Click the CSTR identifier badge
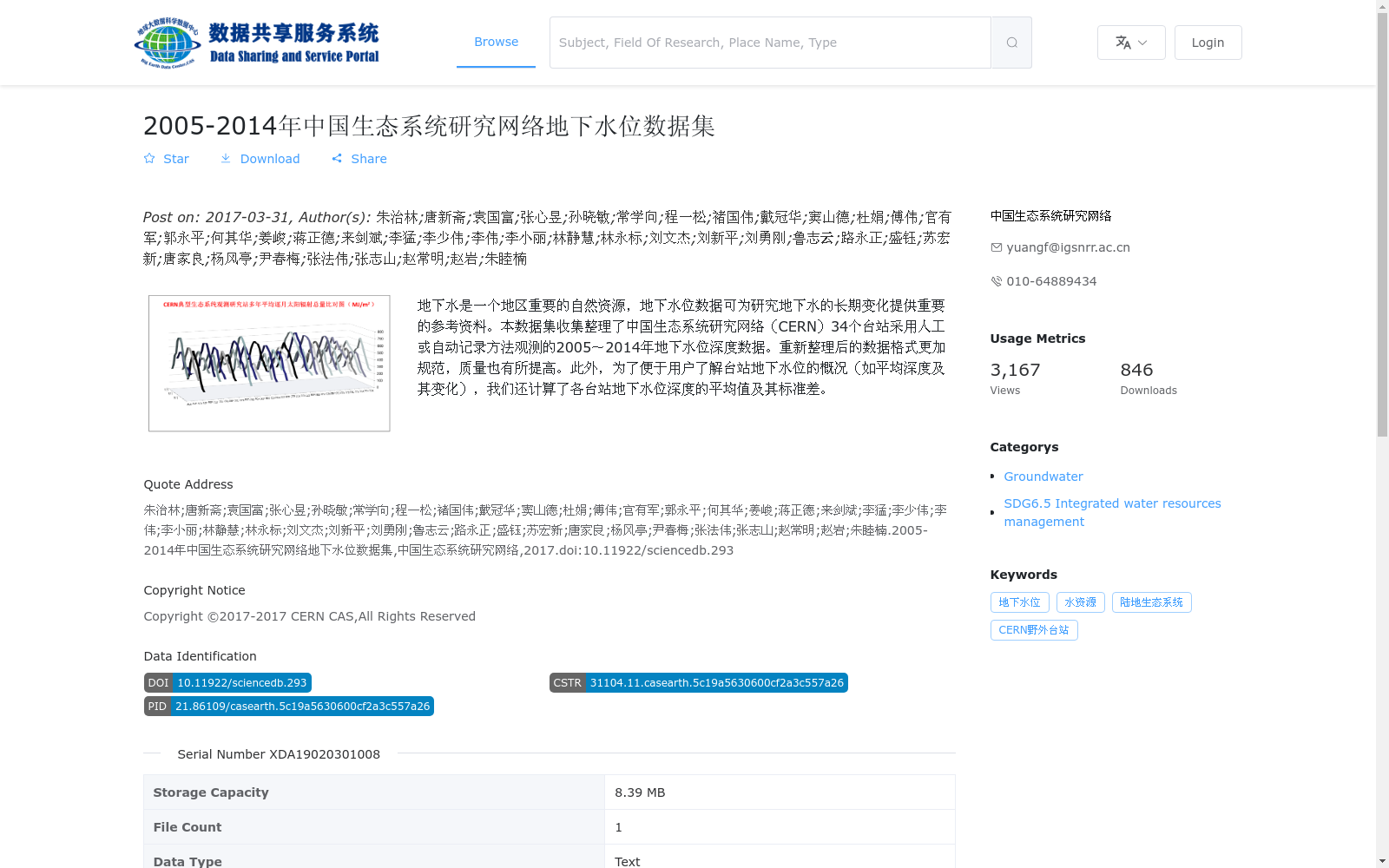The height and width of the screenshot is (868, 1389). coord(698,683)
